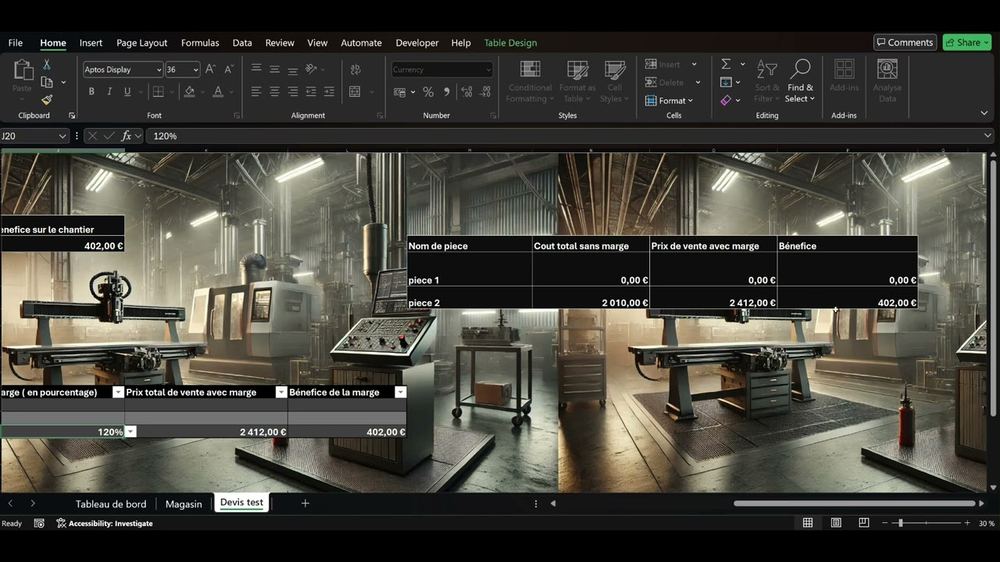The width and height of the screenshot is (1000, 562).
Task: Decrease indent of cell content
Action: 311,92
